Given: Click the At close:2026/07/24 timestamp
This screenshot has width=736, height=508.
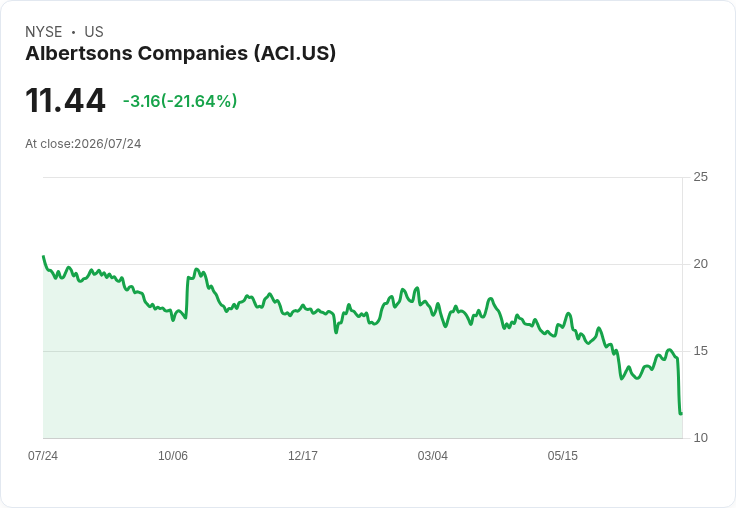Looking at the screenshot, I should click(x=83, y=144).
